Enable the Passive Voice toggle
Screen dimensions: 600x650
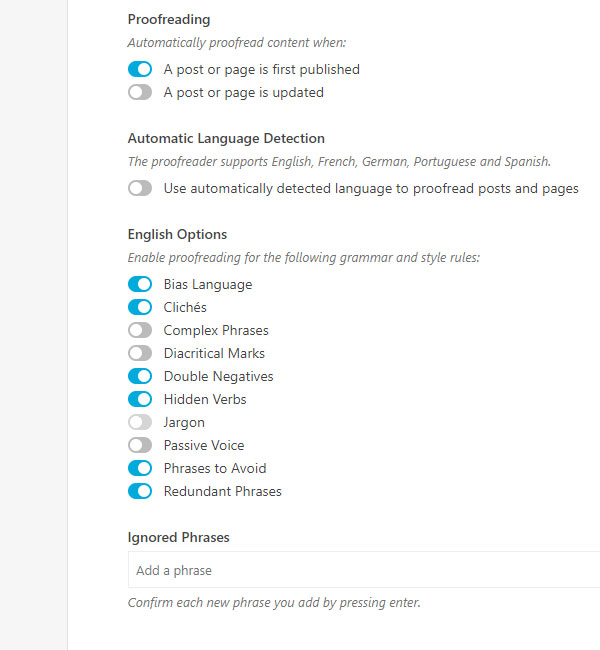tap(140, 446)
